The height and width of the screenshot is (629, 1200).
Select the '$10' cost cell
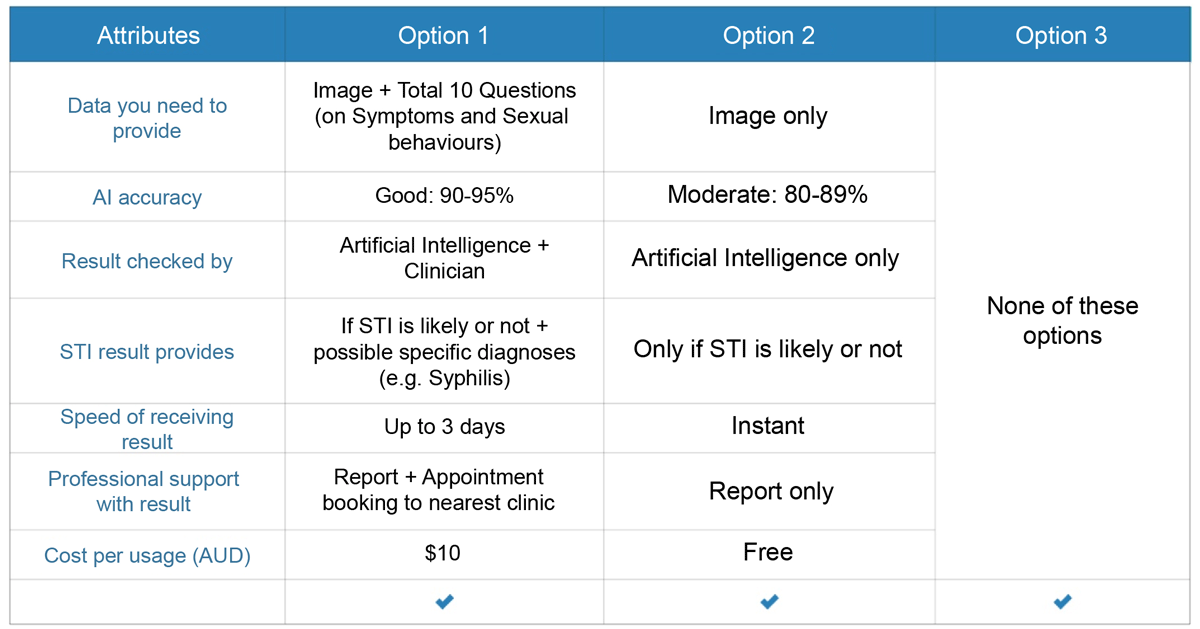click(x=444, y=554)
